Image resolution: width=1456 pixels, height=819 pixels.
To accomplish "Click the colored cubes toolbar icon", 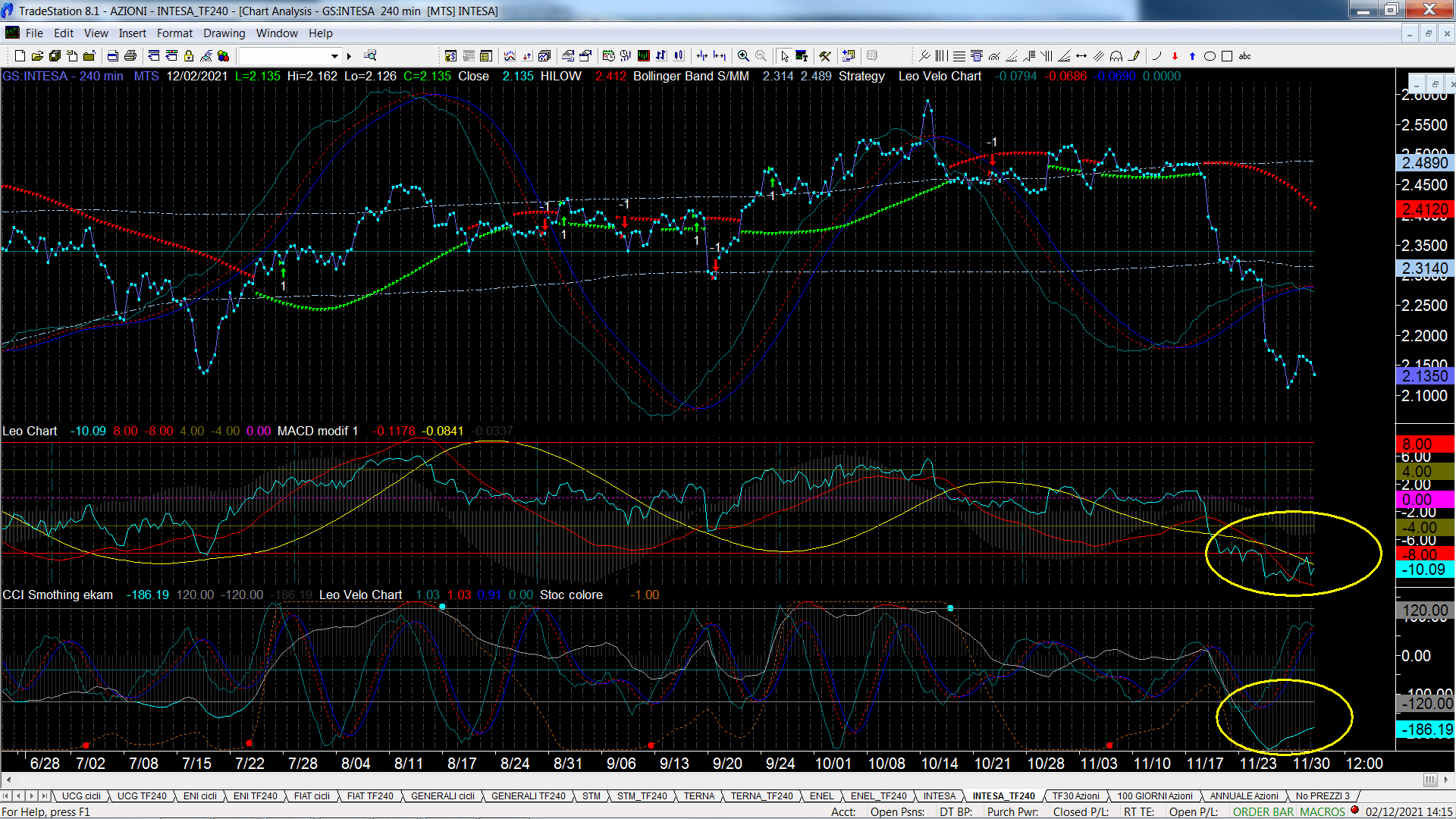I will (223, 55).
